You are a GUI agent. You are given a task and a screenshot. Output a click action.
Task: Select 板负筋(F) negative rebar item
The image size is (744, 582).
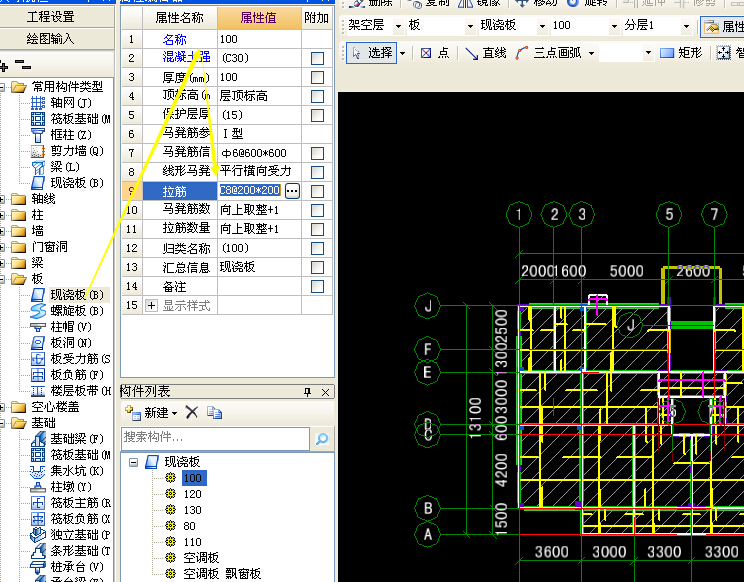(67, 375)
